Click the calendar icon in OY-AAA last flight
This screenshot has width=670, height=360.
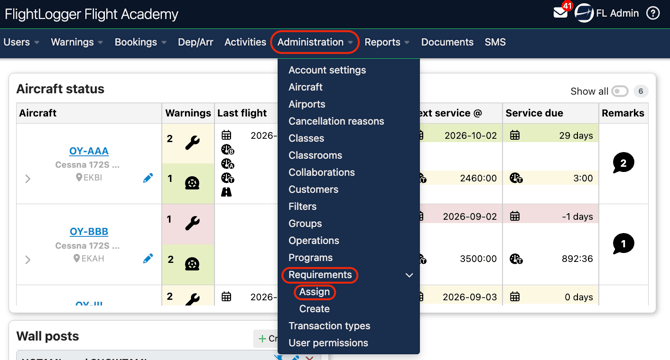226,135
